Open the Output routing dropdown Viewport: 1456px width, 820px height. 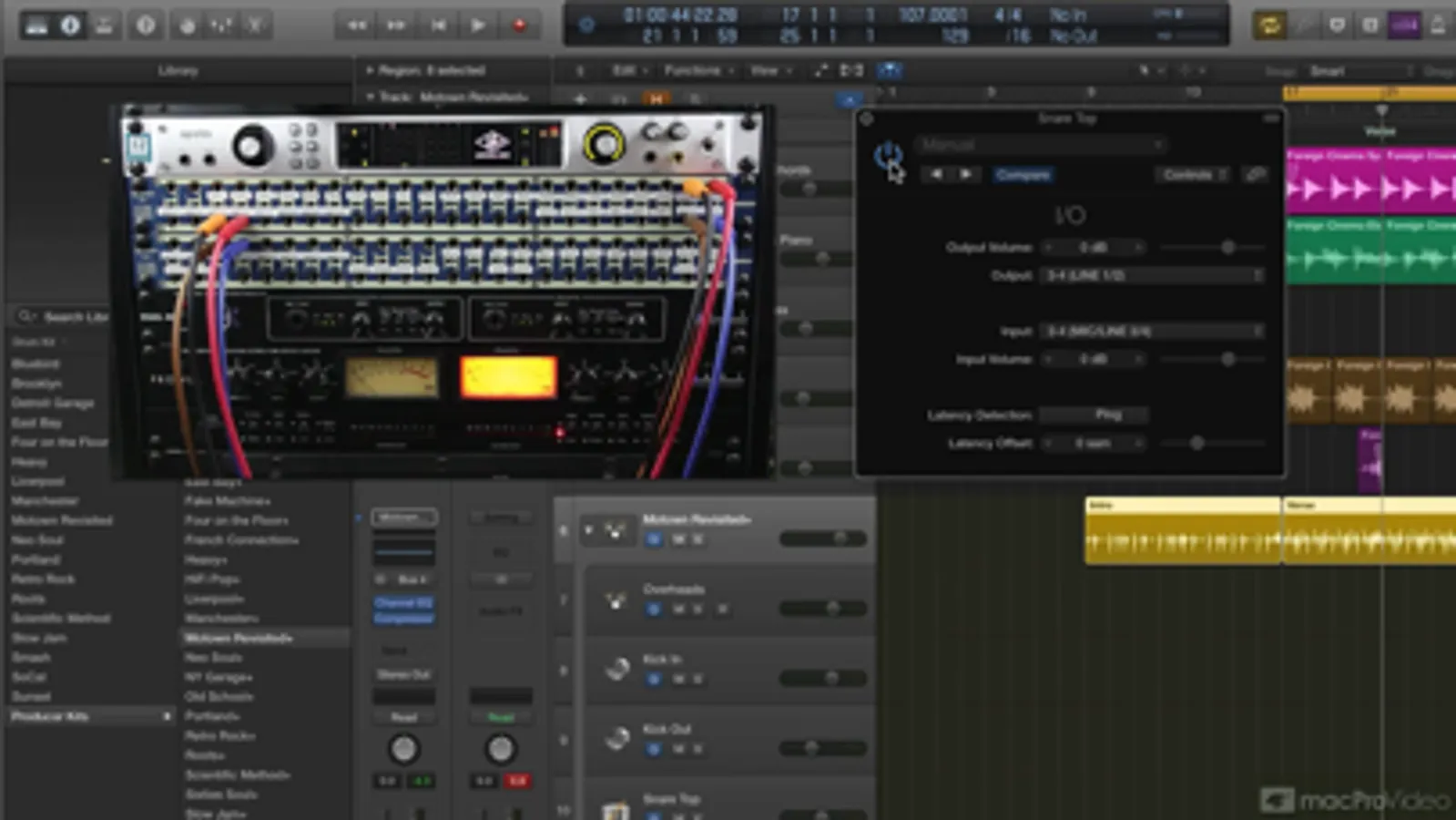point(1153,275)
